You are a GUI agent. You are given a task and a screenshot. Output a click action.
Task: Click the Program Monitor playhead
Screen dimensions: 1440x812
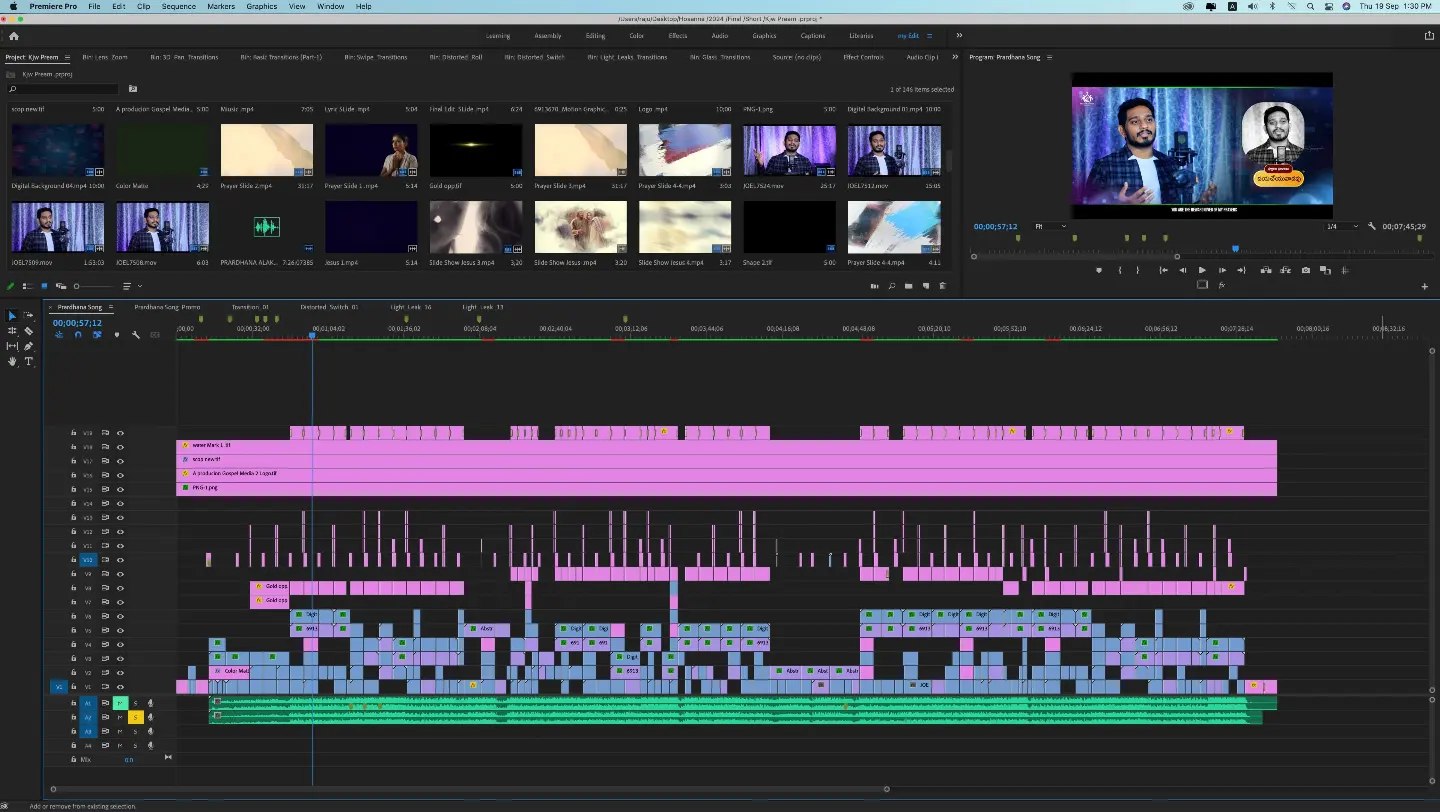pos(1235,249)
